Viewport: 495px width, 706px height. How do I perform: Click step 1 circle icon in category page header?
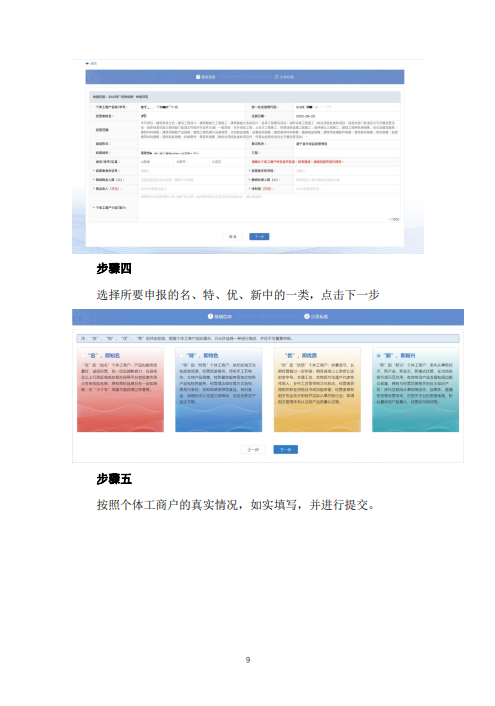point(210,317)
